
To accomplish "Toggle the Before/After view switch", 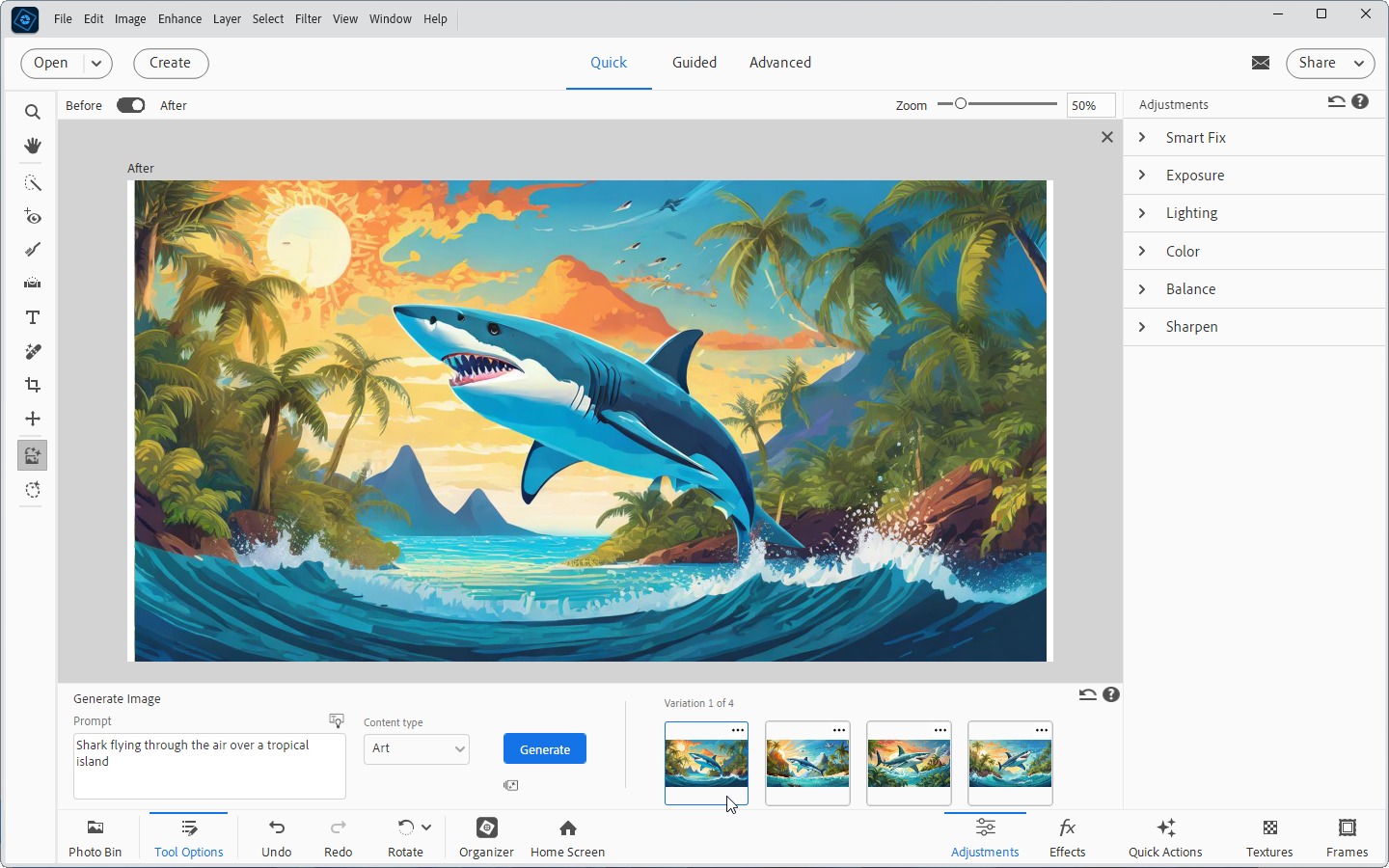I will pos(130,105).
